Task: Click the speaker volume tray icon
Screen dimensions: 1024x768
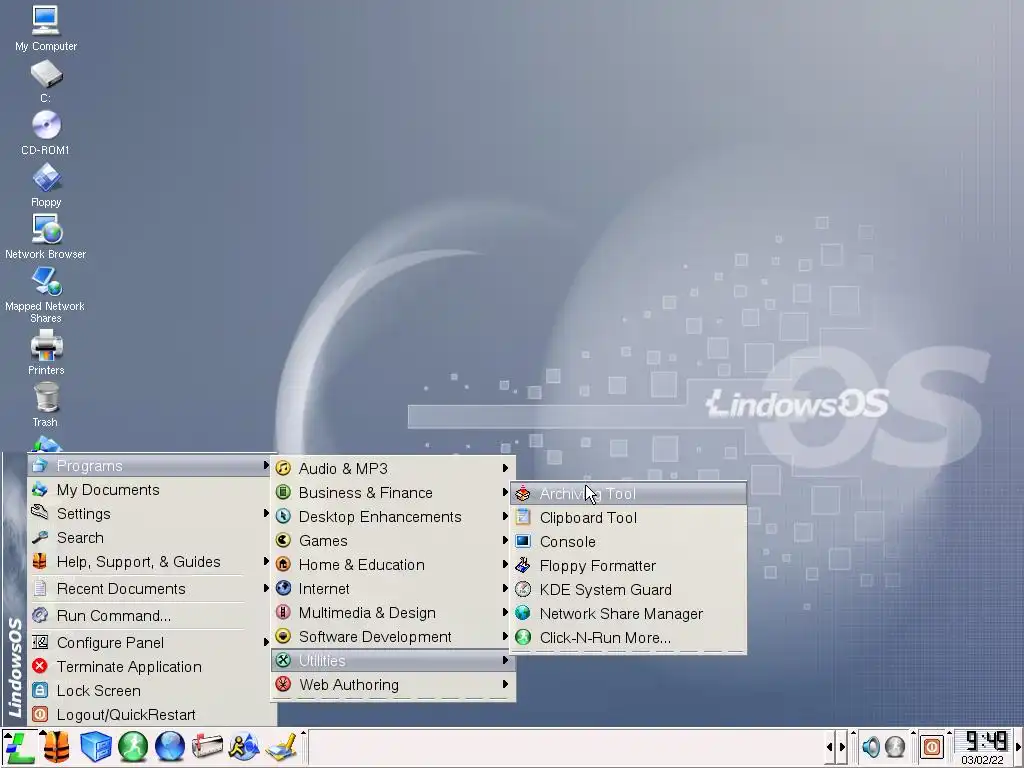Action: (871, 746)
